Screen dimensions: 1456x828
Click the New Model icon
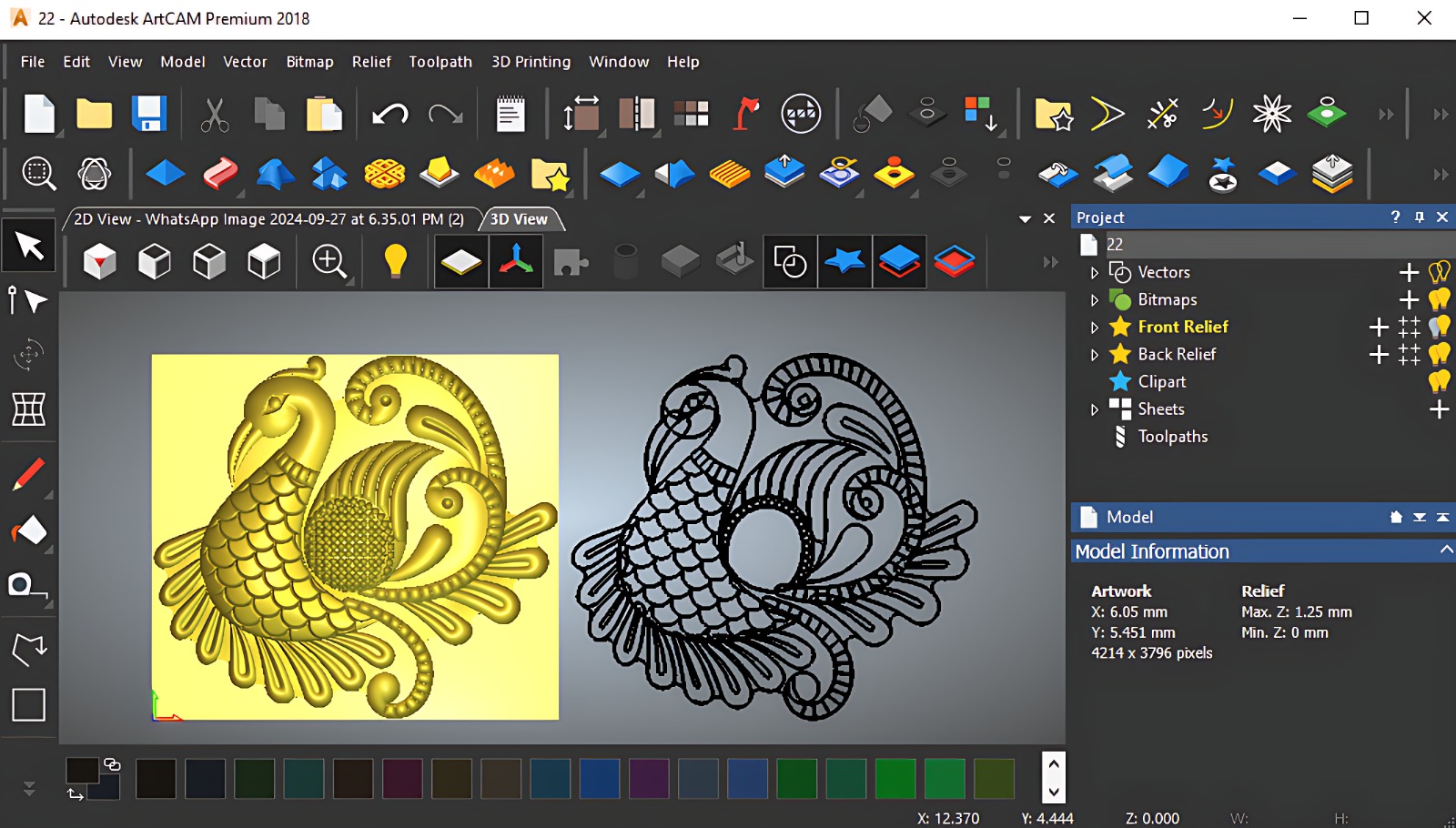39,115
